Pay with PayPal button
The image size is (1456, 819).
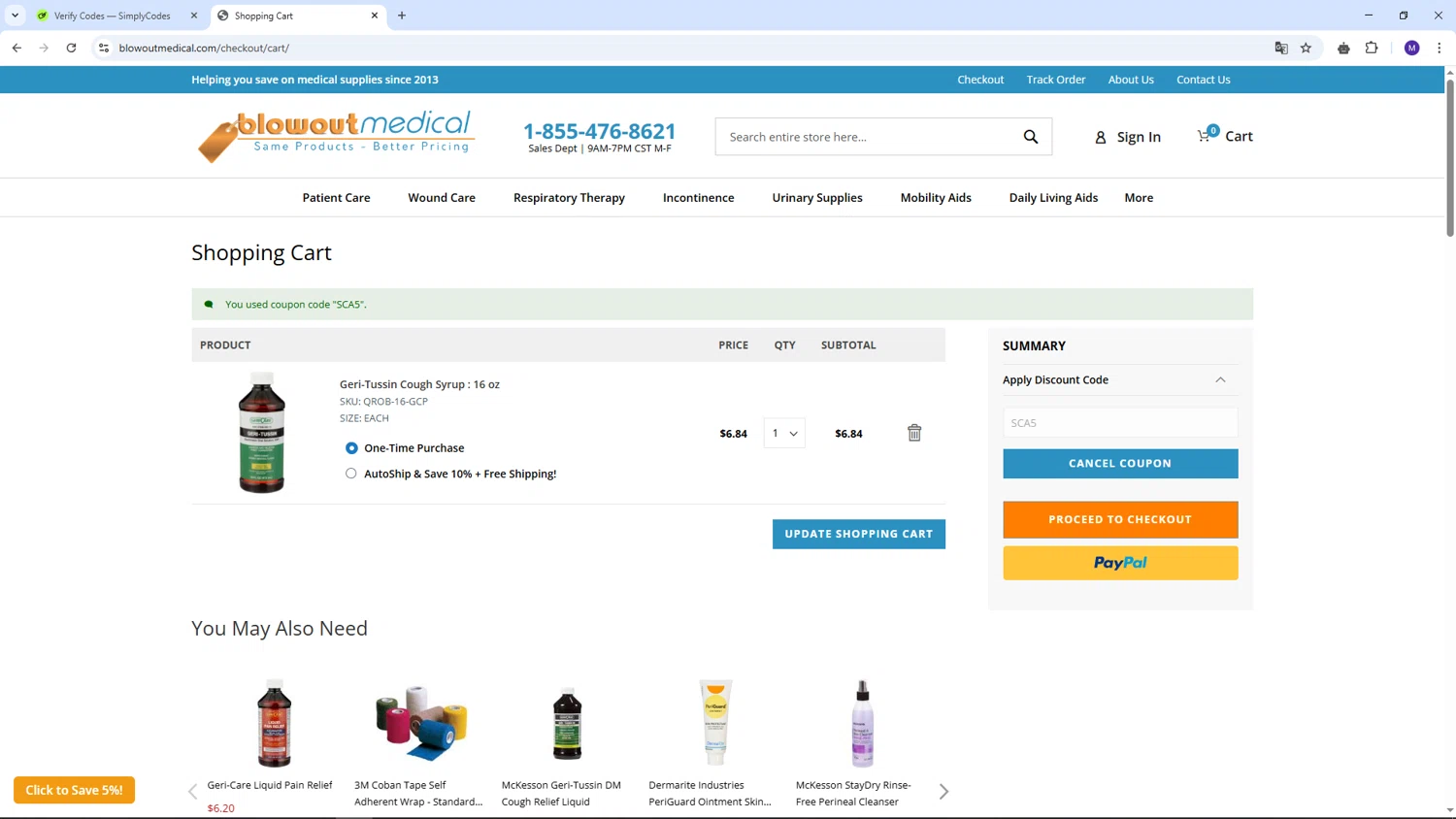(1120, 563)
